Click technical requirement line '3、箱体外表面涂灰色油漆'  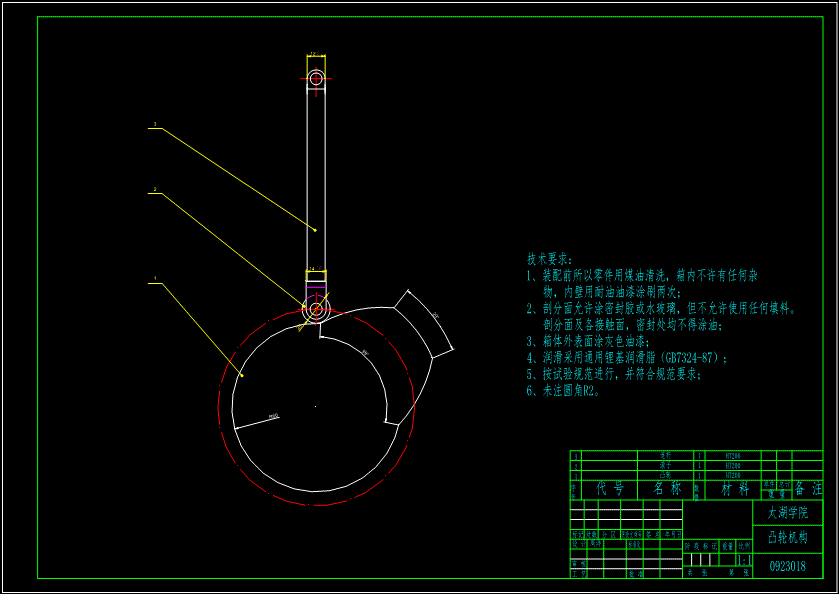589,341
